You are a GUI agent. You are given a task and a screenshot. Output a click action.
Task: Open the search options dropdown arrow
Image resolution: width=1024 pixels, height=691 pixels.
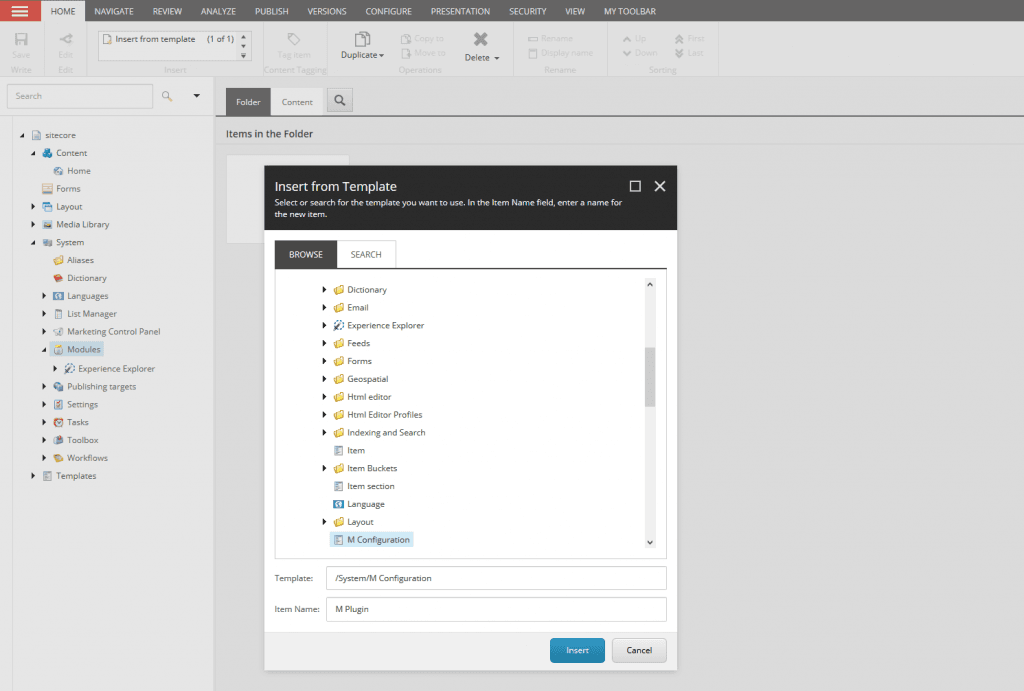click(x=196, y=96)
